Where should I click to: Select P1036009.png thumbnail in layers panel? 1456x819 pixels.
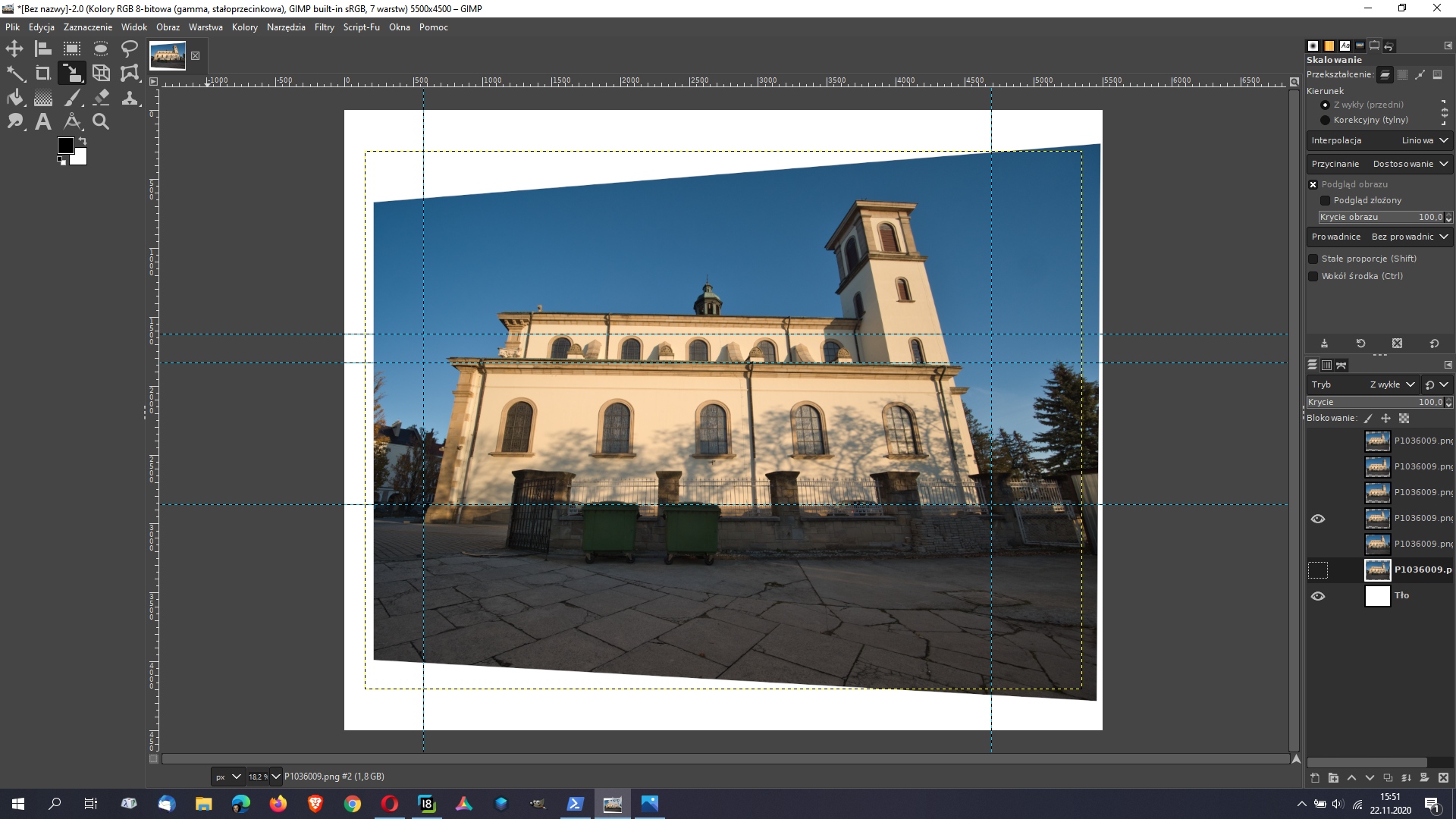[x=1377, y=569]
